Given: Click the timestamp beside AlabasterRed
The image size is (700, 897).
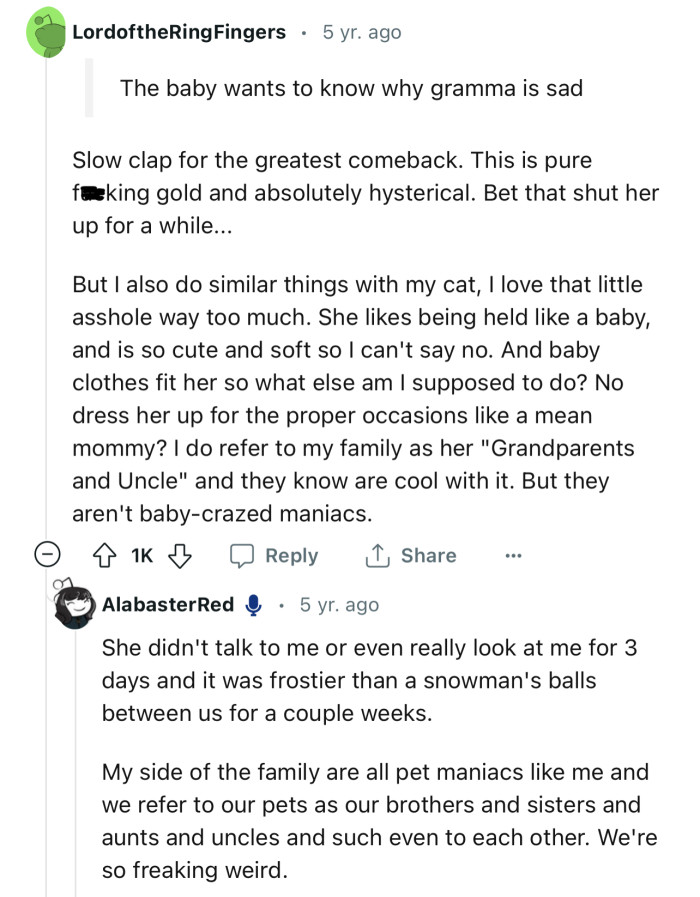Looking at the screenshot, I should (338, 604).
